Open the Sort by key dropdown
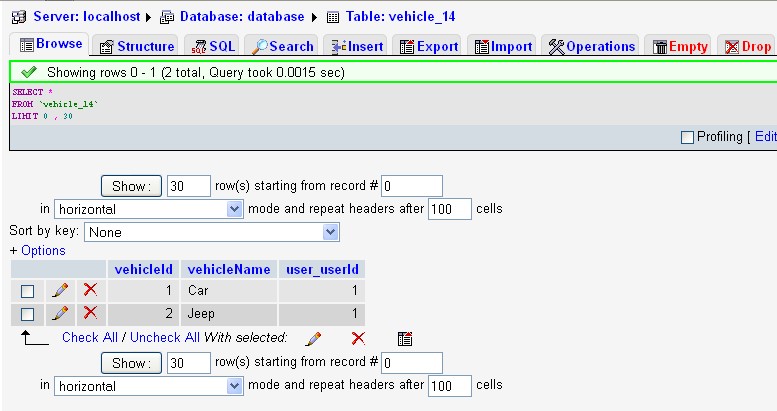This screenshot has height=411, width=777. [x=212, y=232]
